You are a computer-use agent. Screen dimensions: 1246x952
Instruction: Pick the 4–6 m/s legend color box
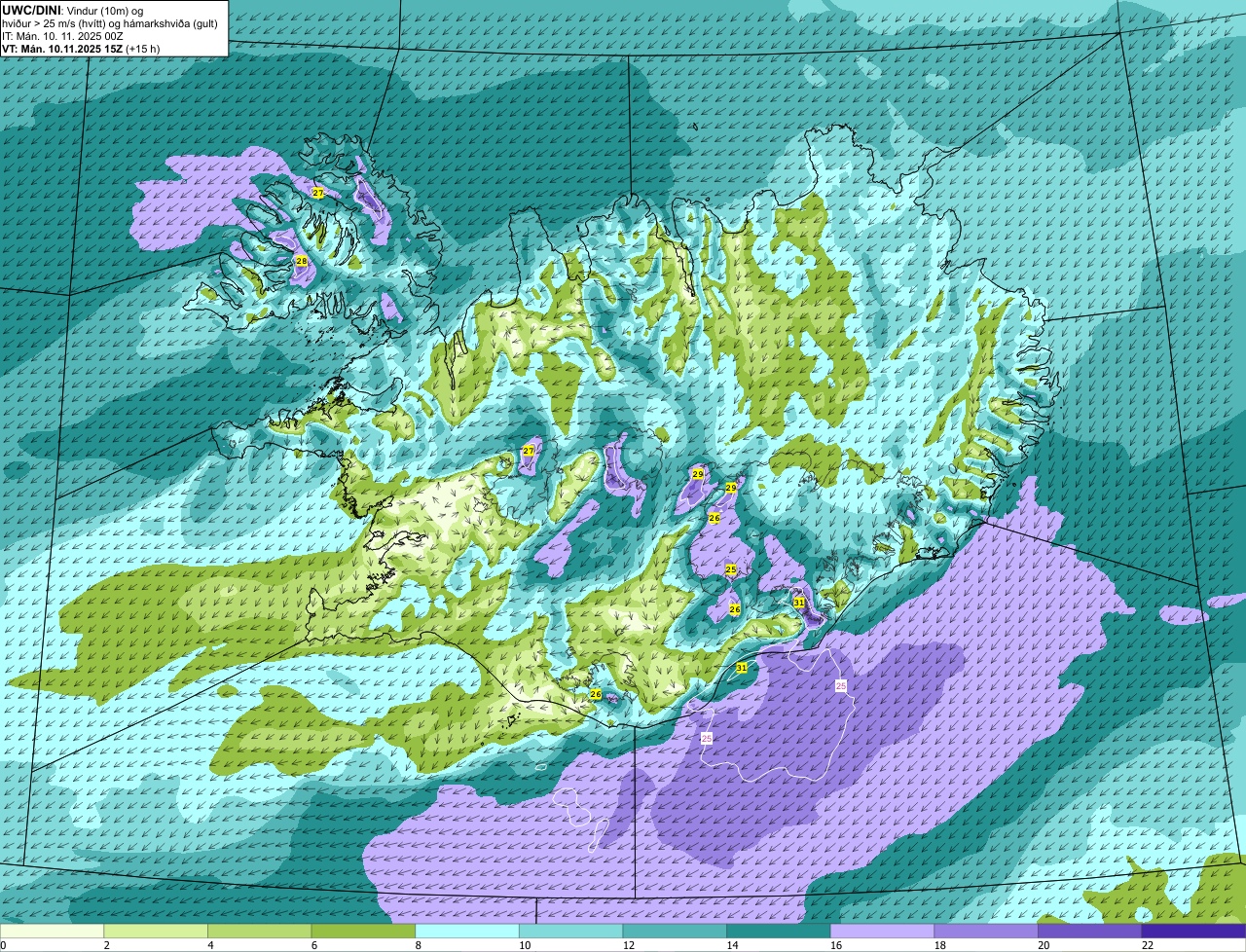[x=259, y=932]
